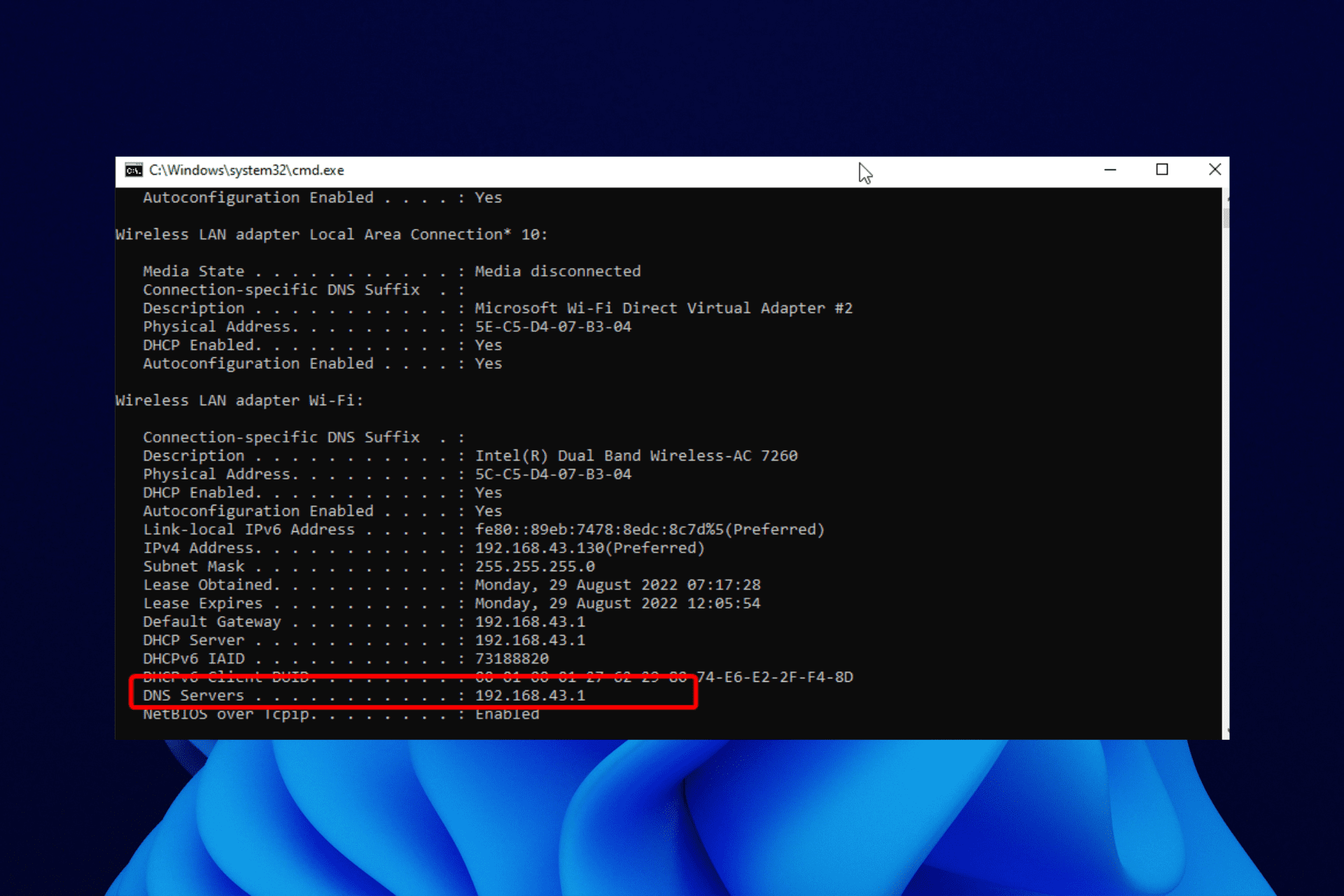Click Physical Address 5E-C5-D4-07-B3-04
The height and width of the screenshot is (896, 1344).
point(553,327)
